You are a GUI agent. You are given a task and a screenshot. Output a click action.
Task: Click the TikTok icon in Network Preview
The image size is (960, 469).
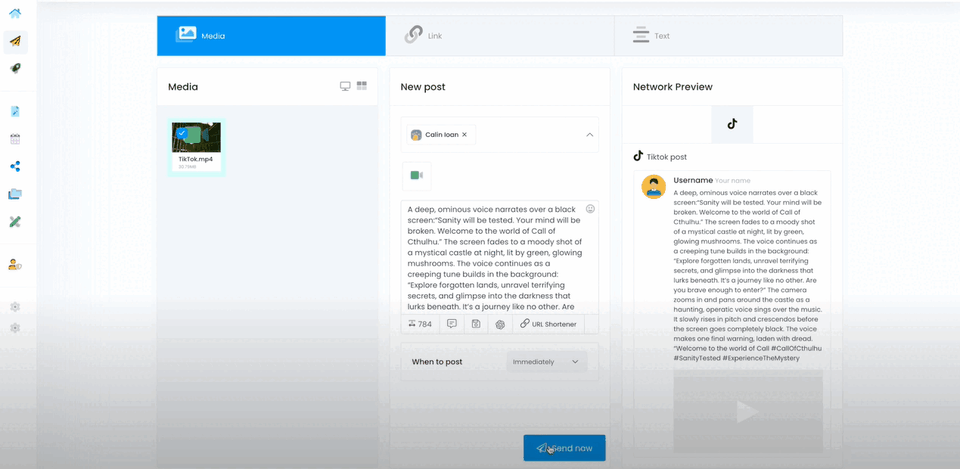click(x=732, y=125)
